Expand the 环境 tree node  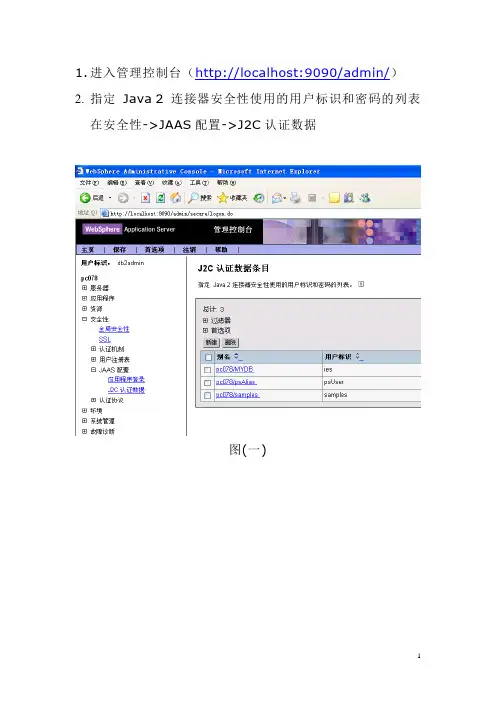click(x=85, y=410)
